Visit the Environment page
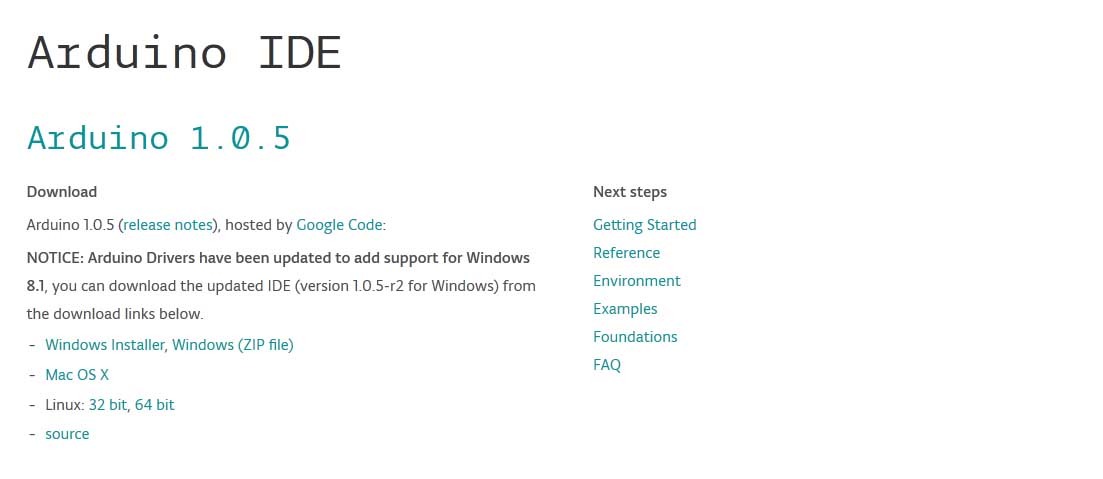Screen dimensions: 1103x479 (x=637, y=281)
